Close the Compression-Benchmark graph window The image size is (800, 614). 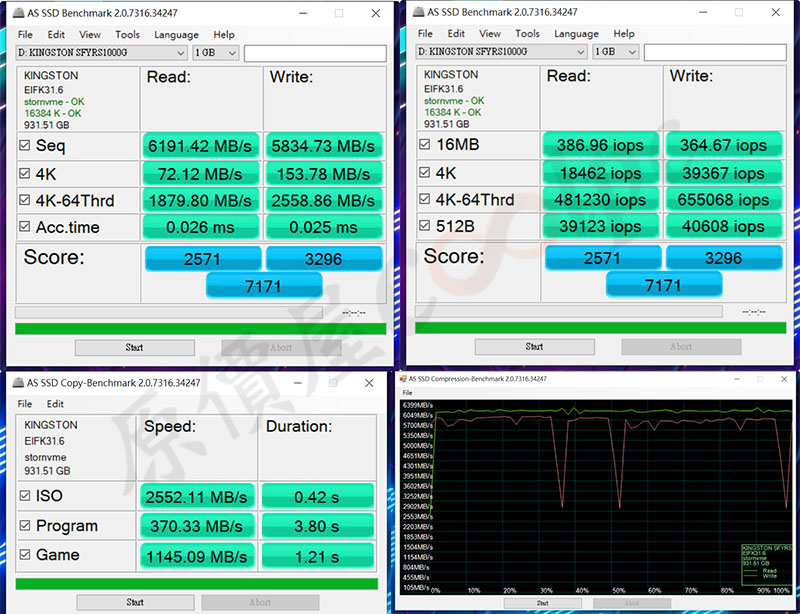[786, 379]
